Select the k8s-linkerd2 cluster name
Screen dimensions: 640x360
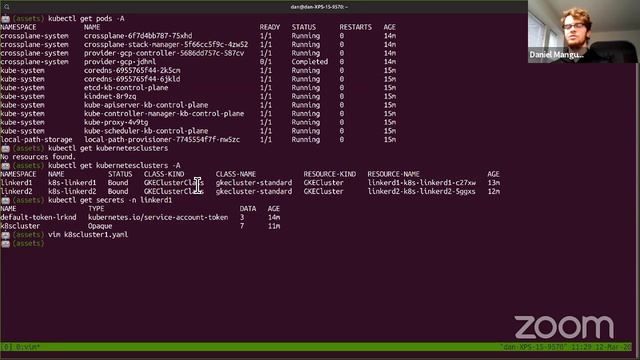point(72,191)
